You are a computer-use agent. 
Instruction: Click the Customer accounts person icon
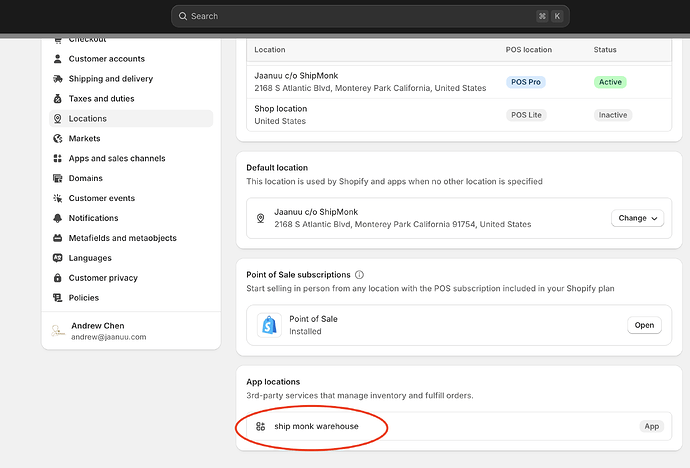point(58,58)
